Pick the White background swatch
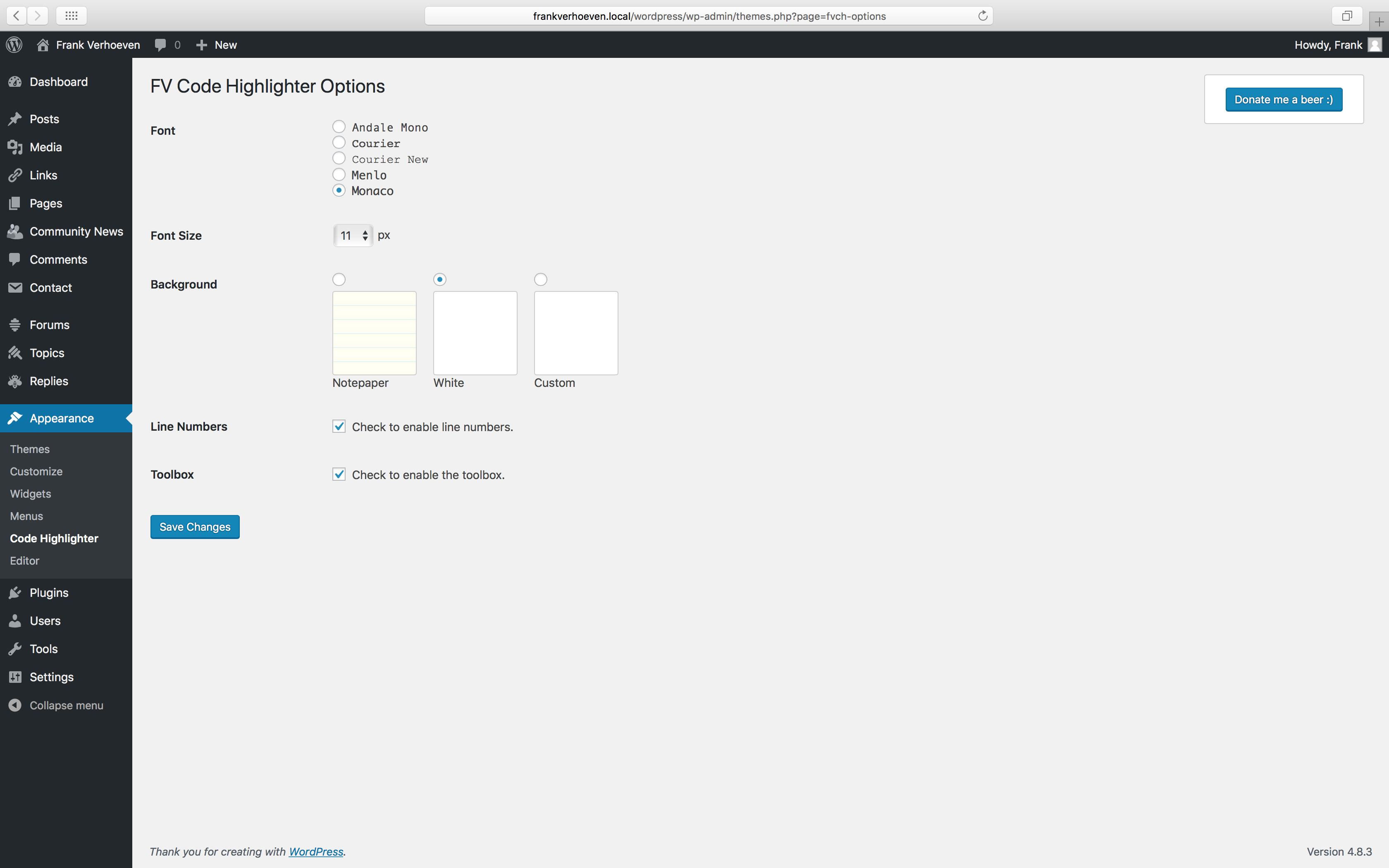The width and height of the screenshot is (1389, 868). tap(475, 333)
